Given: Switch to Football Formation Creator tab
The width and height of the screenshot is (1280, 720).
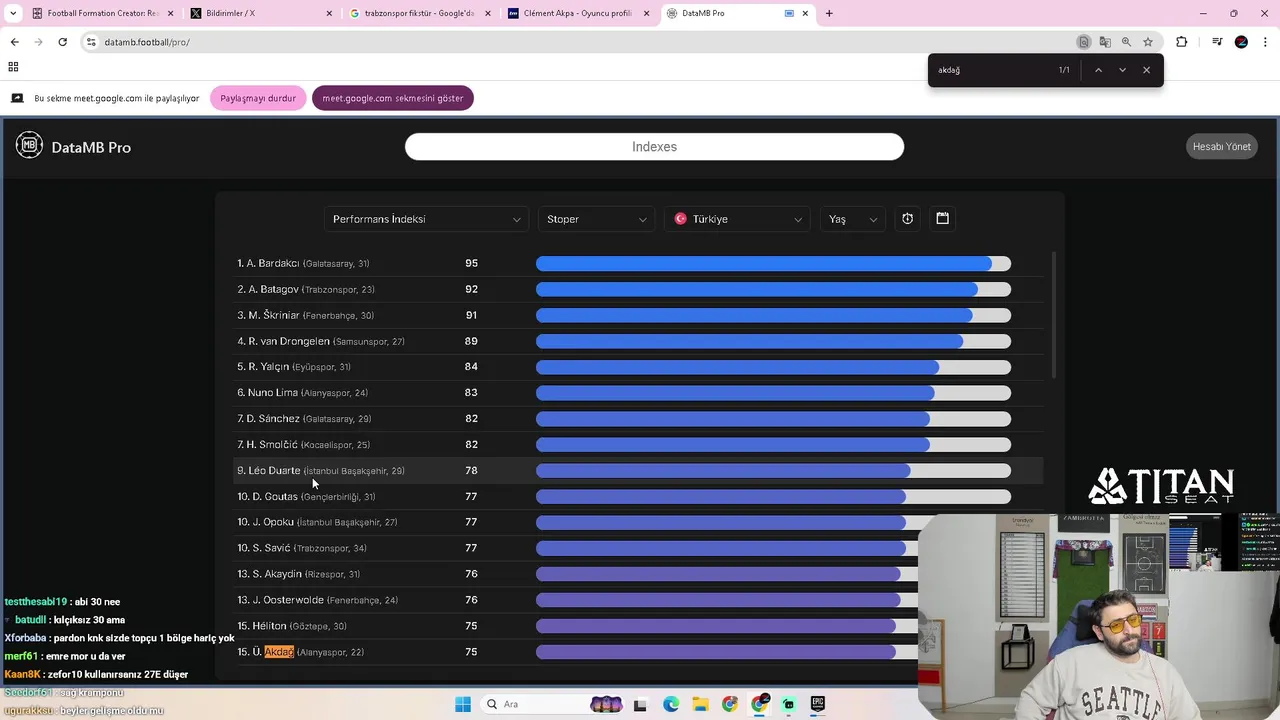Looking at the screenshot, I should [103, 13].
